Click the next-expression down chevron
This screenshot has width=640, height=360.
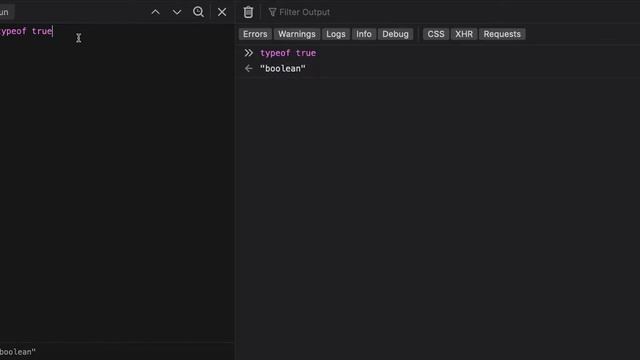[177, 12]
